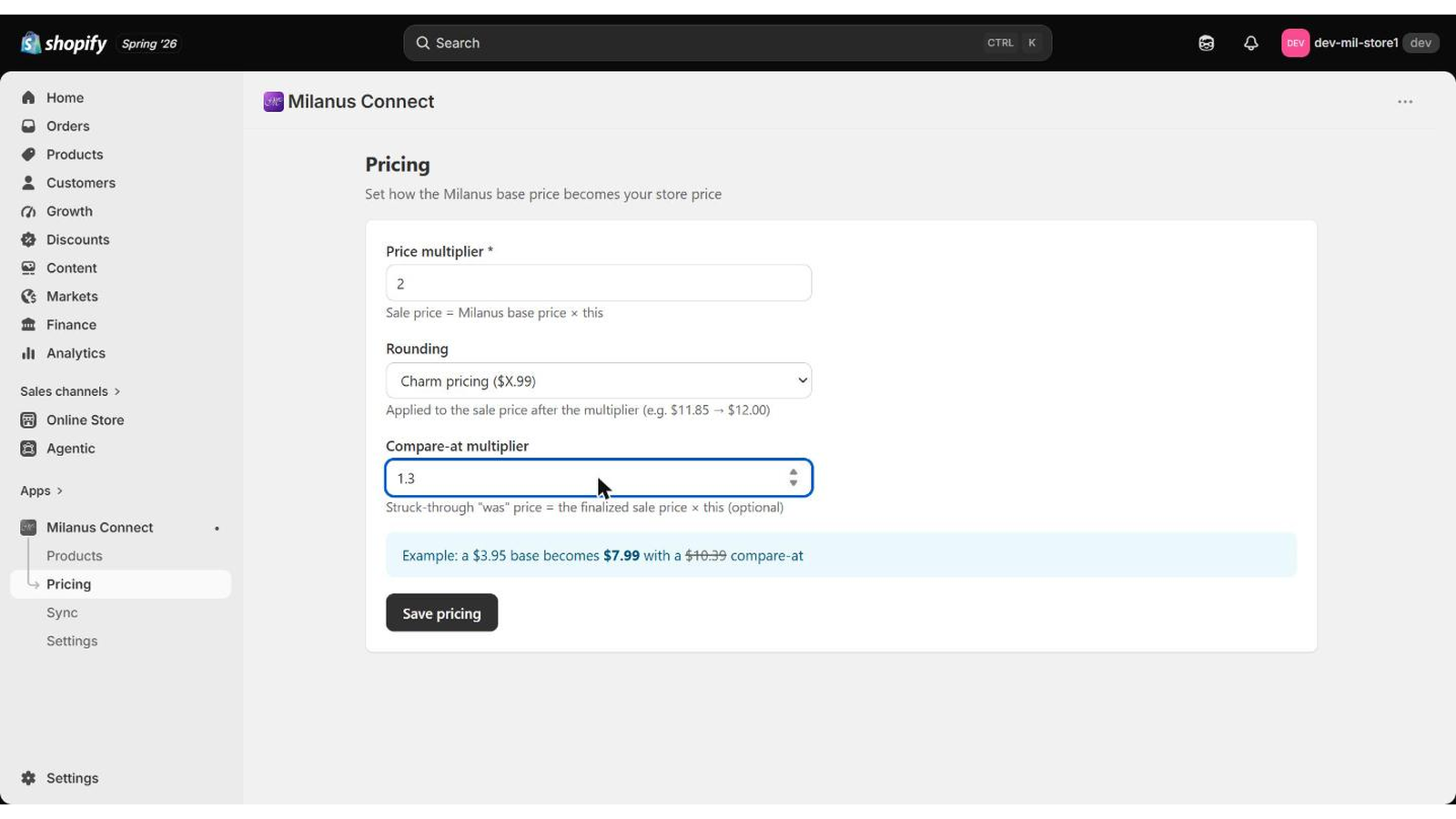
Task: Click the Milanus Connect icon in the page header
Action: 273,102
